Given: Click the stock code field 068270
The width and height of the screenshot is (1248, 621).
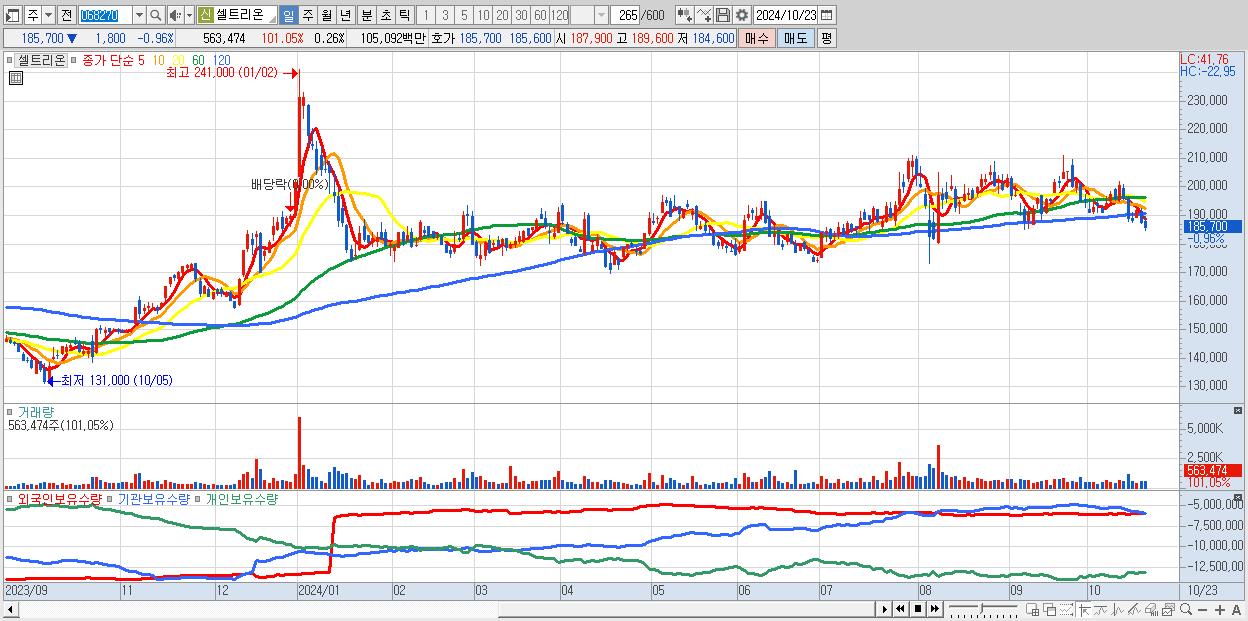Looking at the screenshot, I should pyautogui.click(x=105, y=15).
